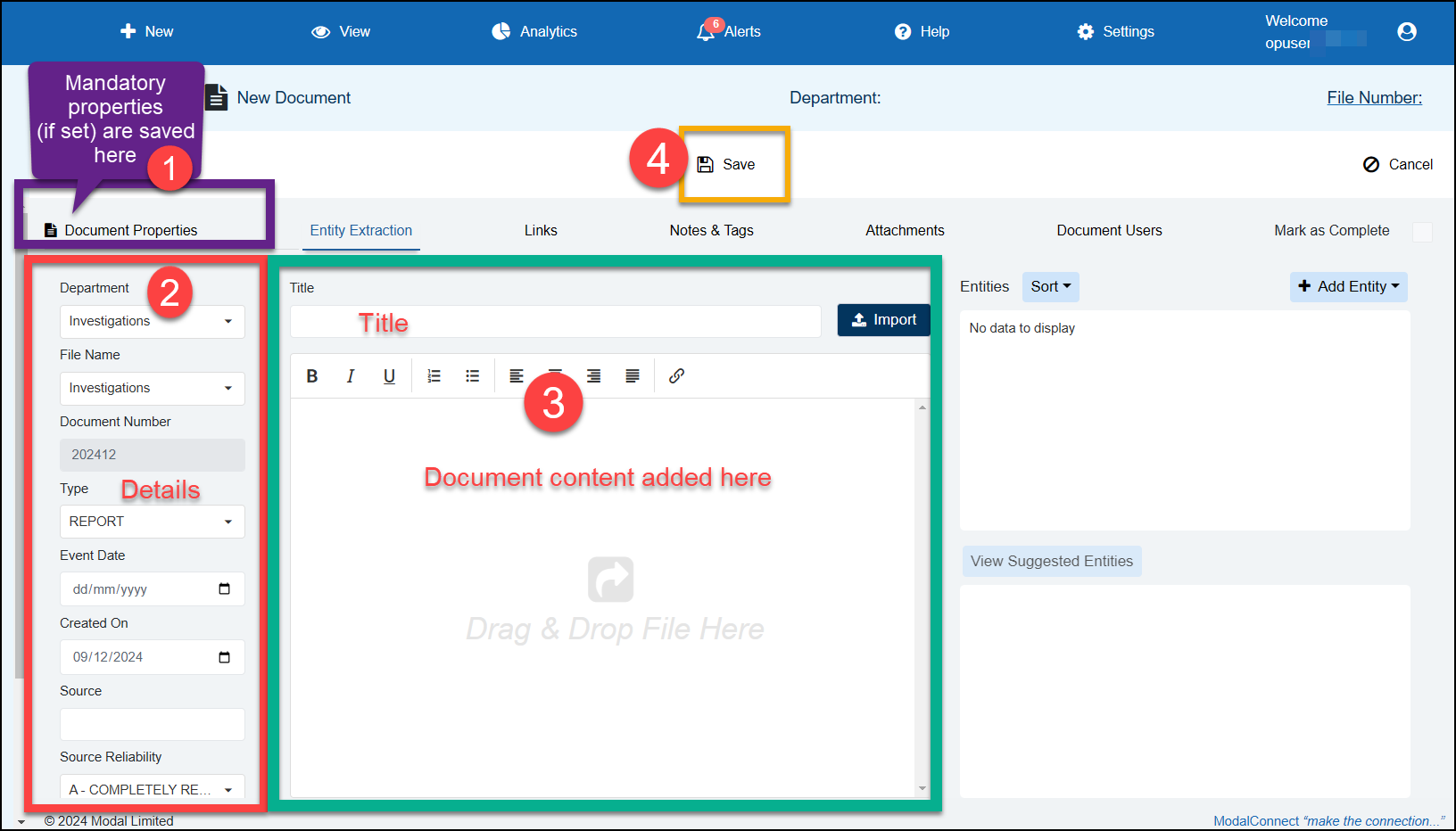Expand the Department dropdown
The width and height of the screenshot is (1456, 831).
click(x=153, y=321)
